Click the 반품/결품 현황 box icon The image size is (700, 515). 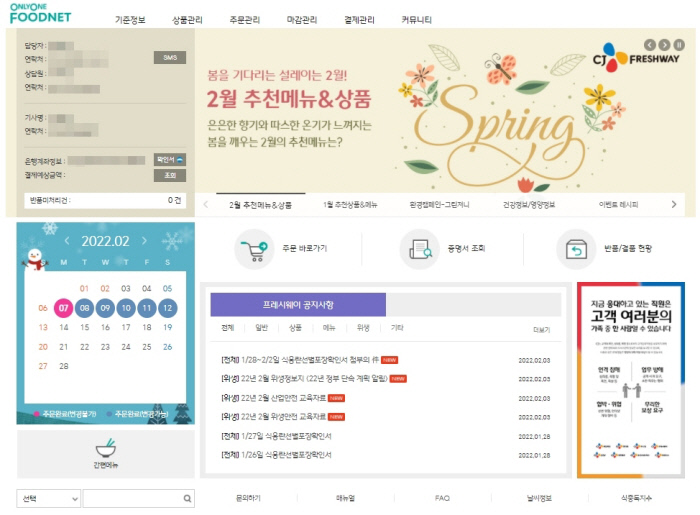pyautogui.click(x=576, y=249)
